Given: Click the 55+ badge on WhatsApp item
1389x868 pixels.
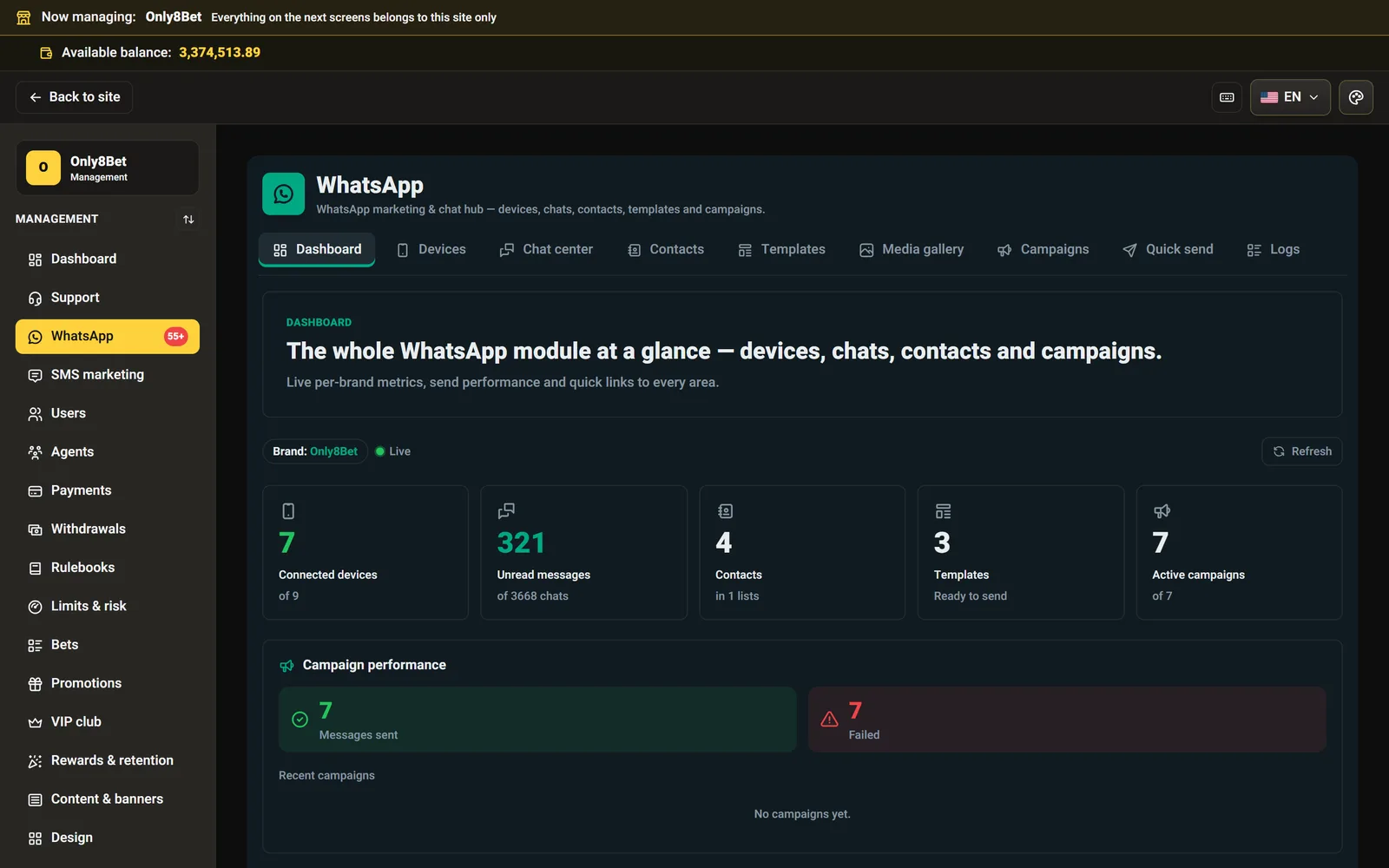Looking at the screenshot, I should click(175, 337).
